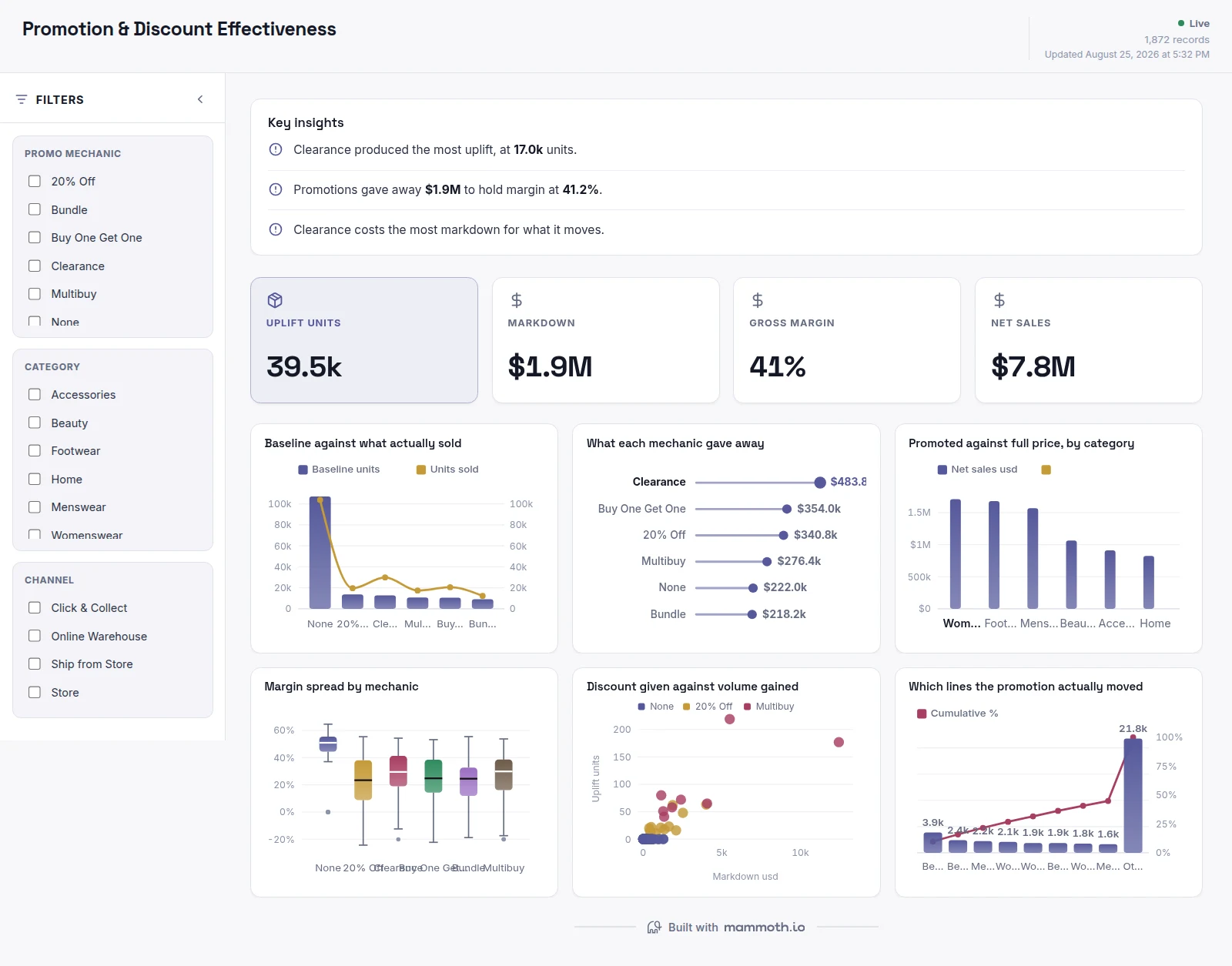Click the Home net sales bar

pyautogui.click(x=1149, y=582)
